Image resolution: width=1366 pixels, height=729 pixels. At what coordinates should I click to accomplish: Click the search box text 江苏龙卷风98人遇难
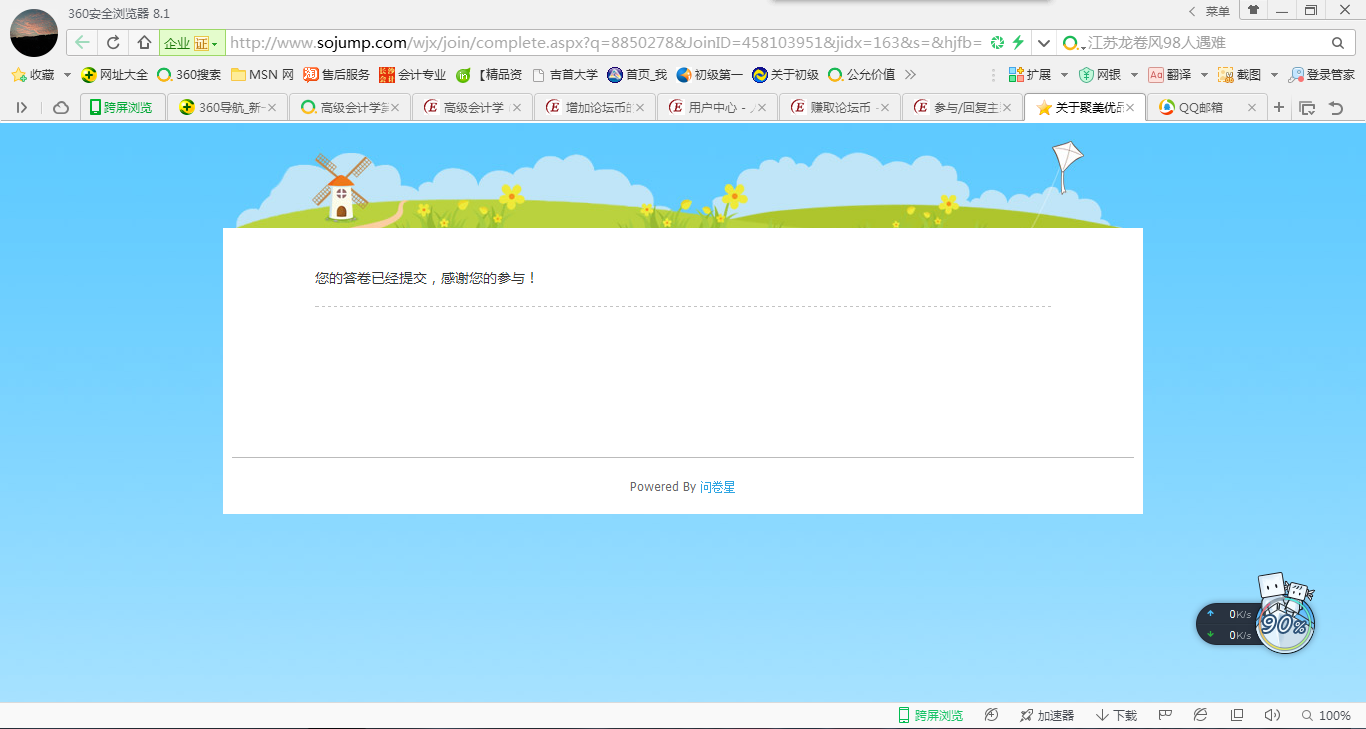tap(1156, 43)
